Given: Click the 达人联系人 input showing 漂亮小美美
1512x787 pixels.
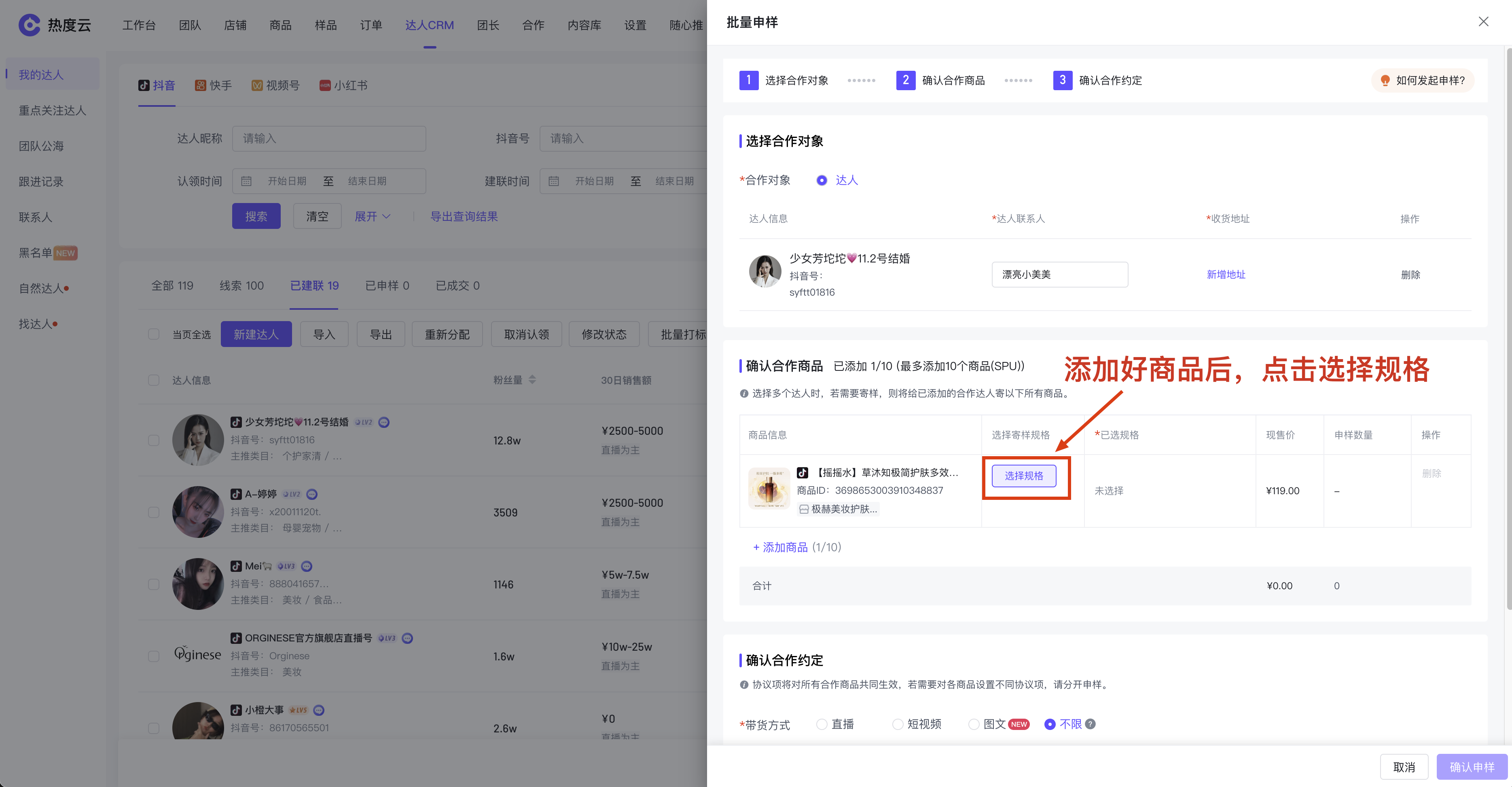Looking at the screenshot, I should 1059,274.
